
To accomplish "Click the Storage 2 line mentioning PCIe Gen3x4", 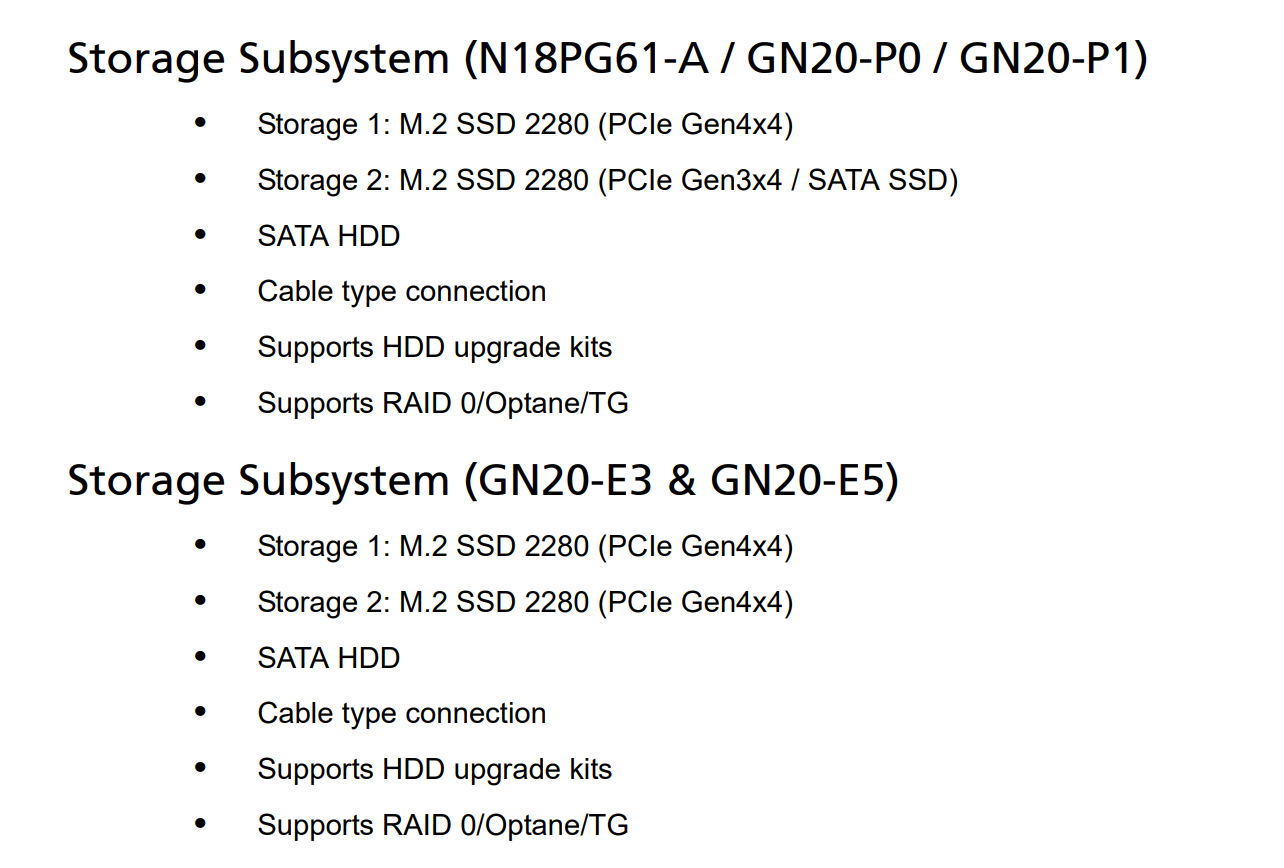I will point(607,180).
